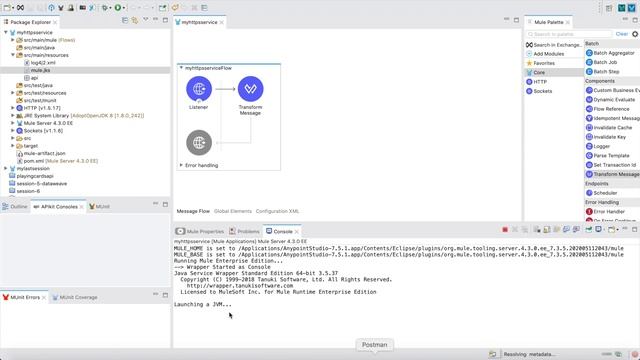Expand Error handling section in flow

coord(181,165)
